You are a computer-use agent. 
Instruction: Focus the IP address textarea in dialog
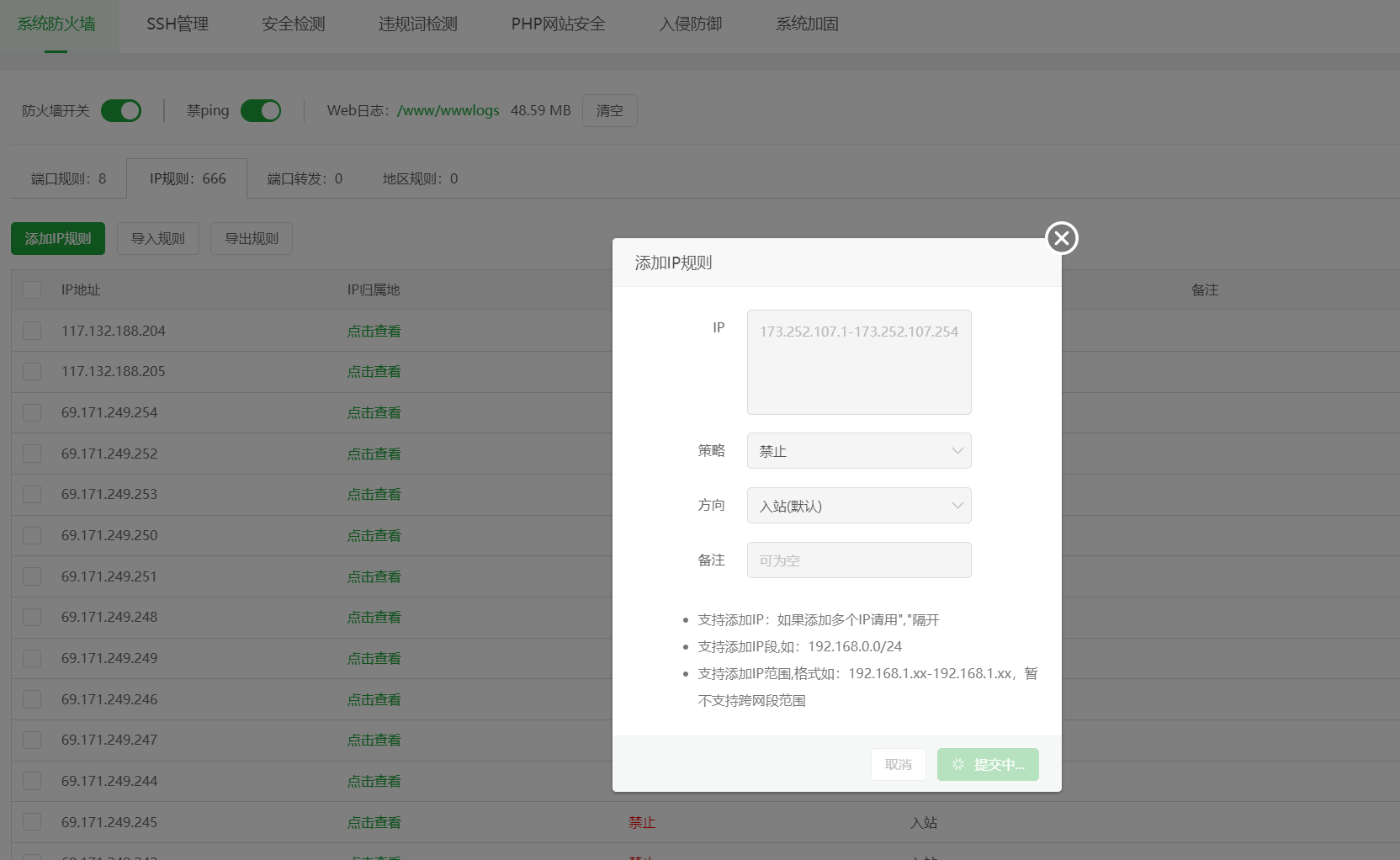(x=859, y=362)
